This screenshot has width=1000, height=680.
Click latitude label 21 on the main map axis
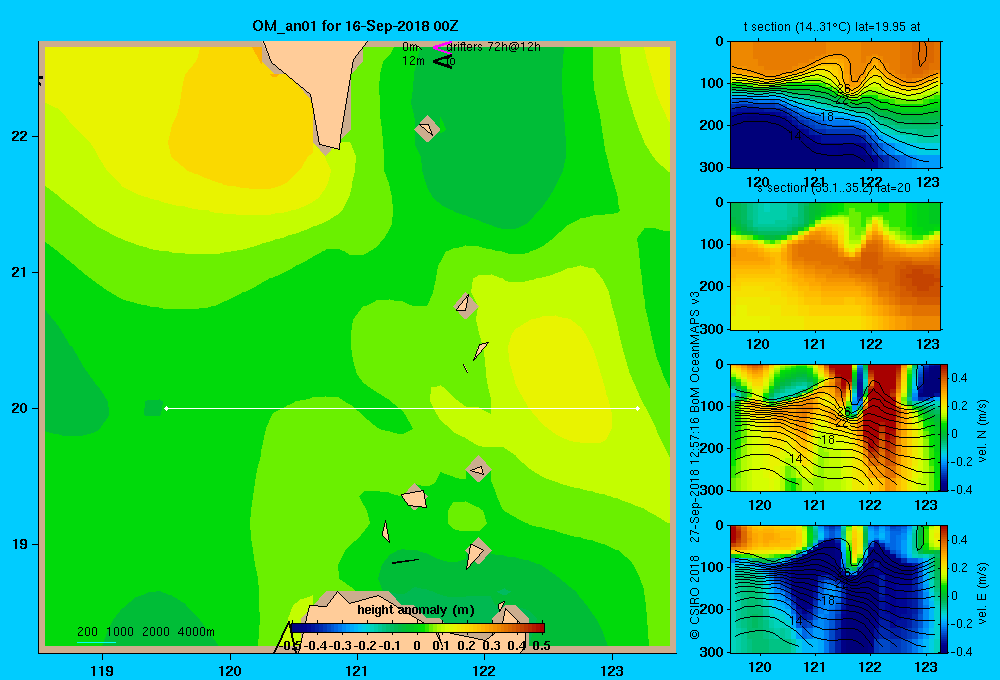coord(20,272)
